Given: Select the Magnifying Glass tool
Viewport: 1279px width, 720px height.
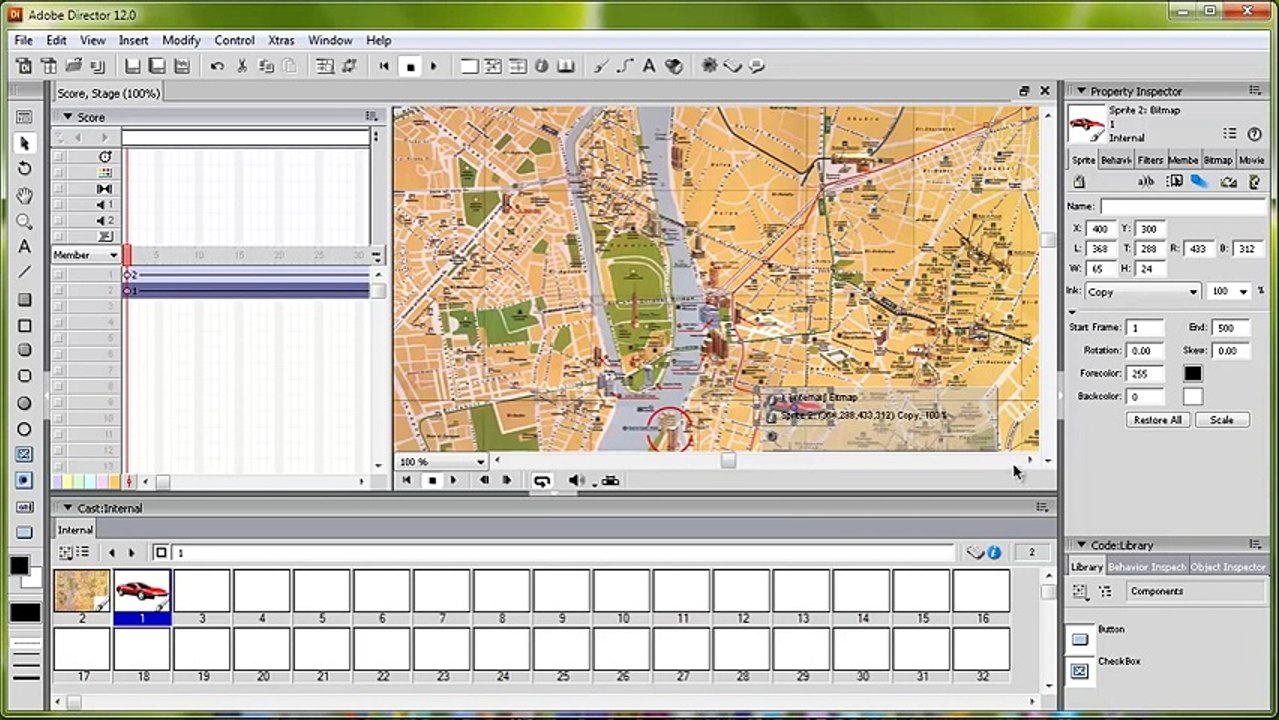Looking at the screenshot, I should (x=25, y=221).
